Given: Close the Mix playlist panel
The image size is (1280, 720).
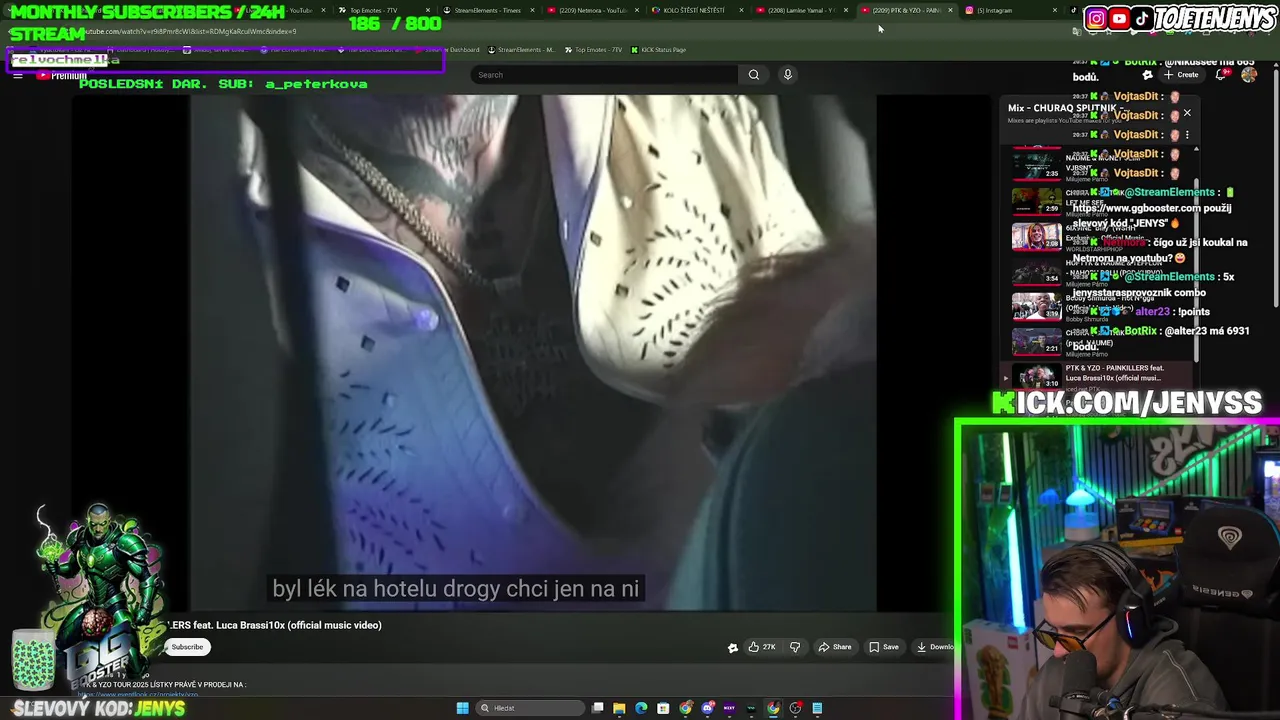Looking at the screenshot, I should (x=1187, y=113).
